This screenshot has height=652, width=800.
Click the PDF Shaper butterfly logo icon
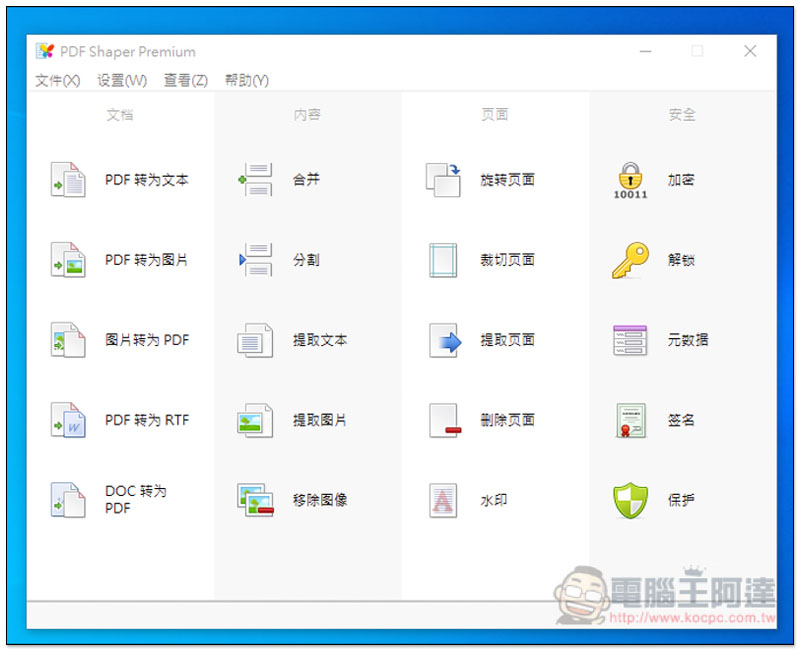click(45, 51)
